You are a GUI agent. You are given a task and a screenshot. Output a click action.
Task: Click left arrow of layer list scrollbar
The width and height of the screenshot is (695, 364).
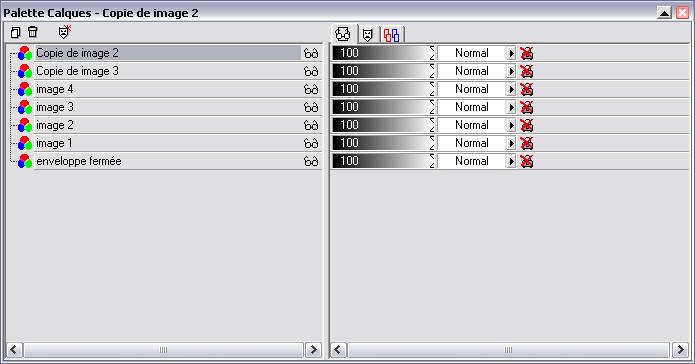(14, 350)
